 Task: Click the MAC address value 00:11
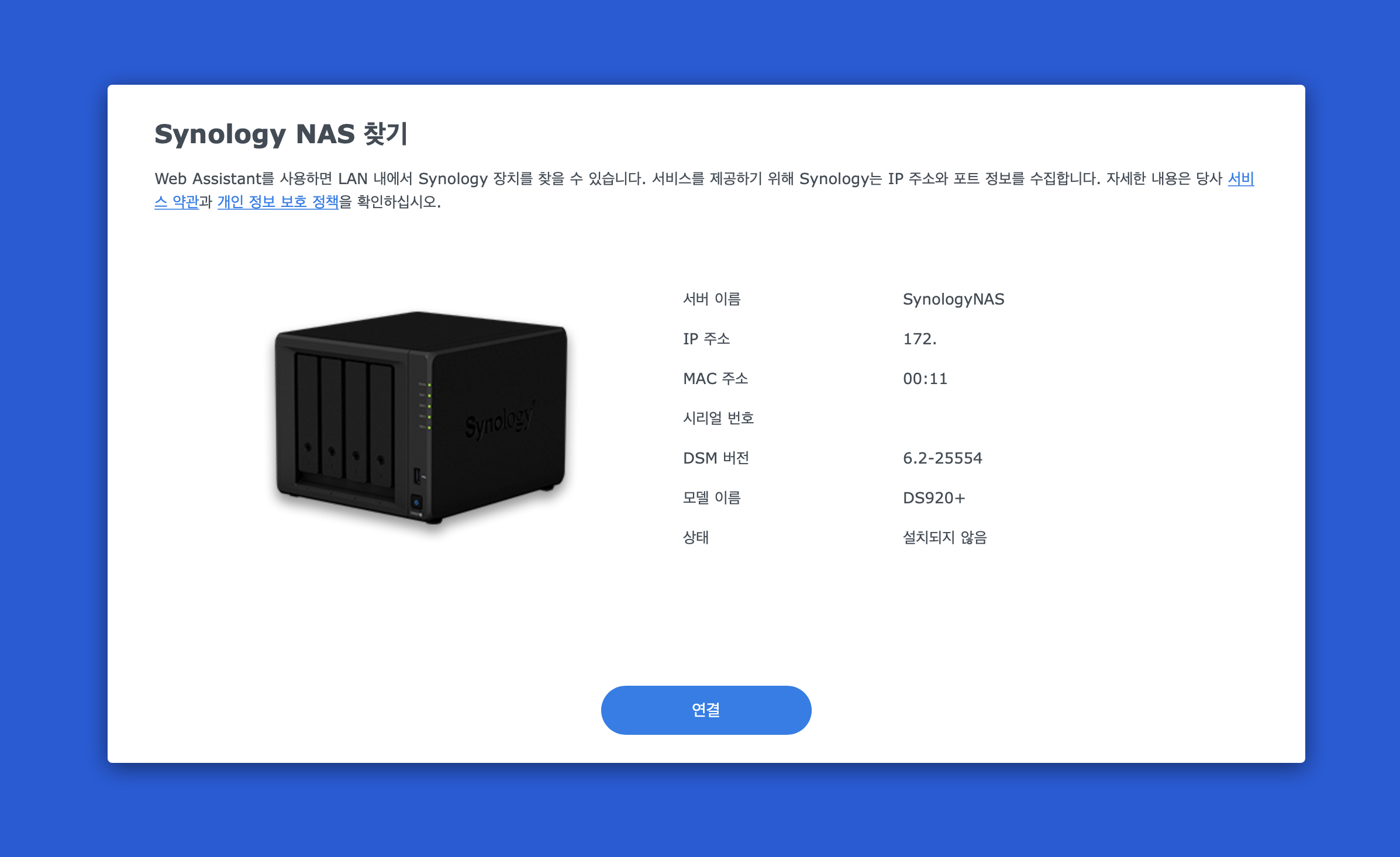[925, 379]
